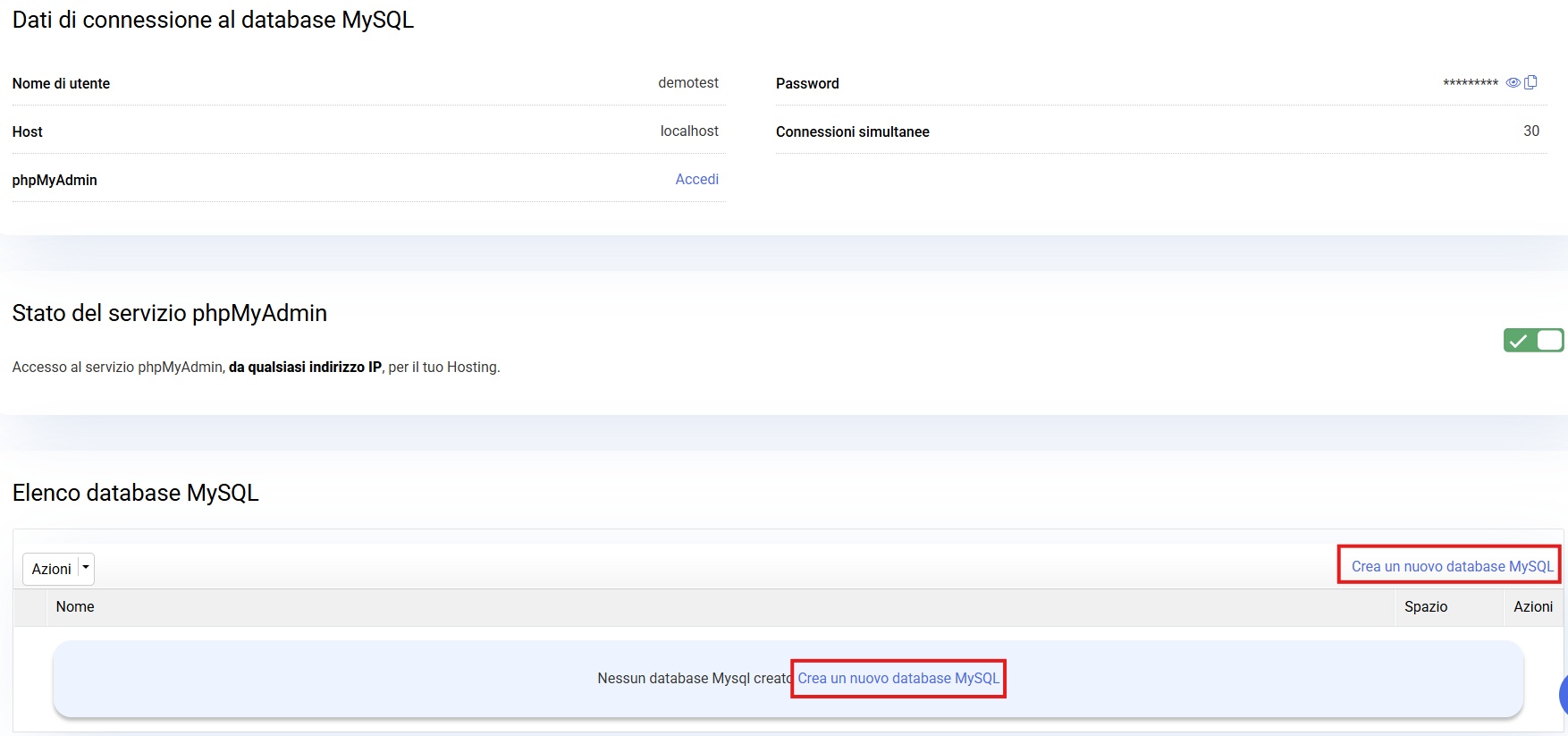Open phpMyAdmin via the Accedi link

[x=696, y=179]
